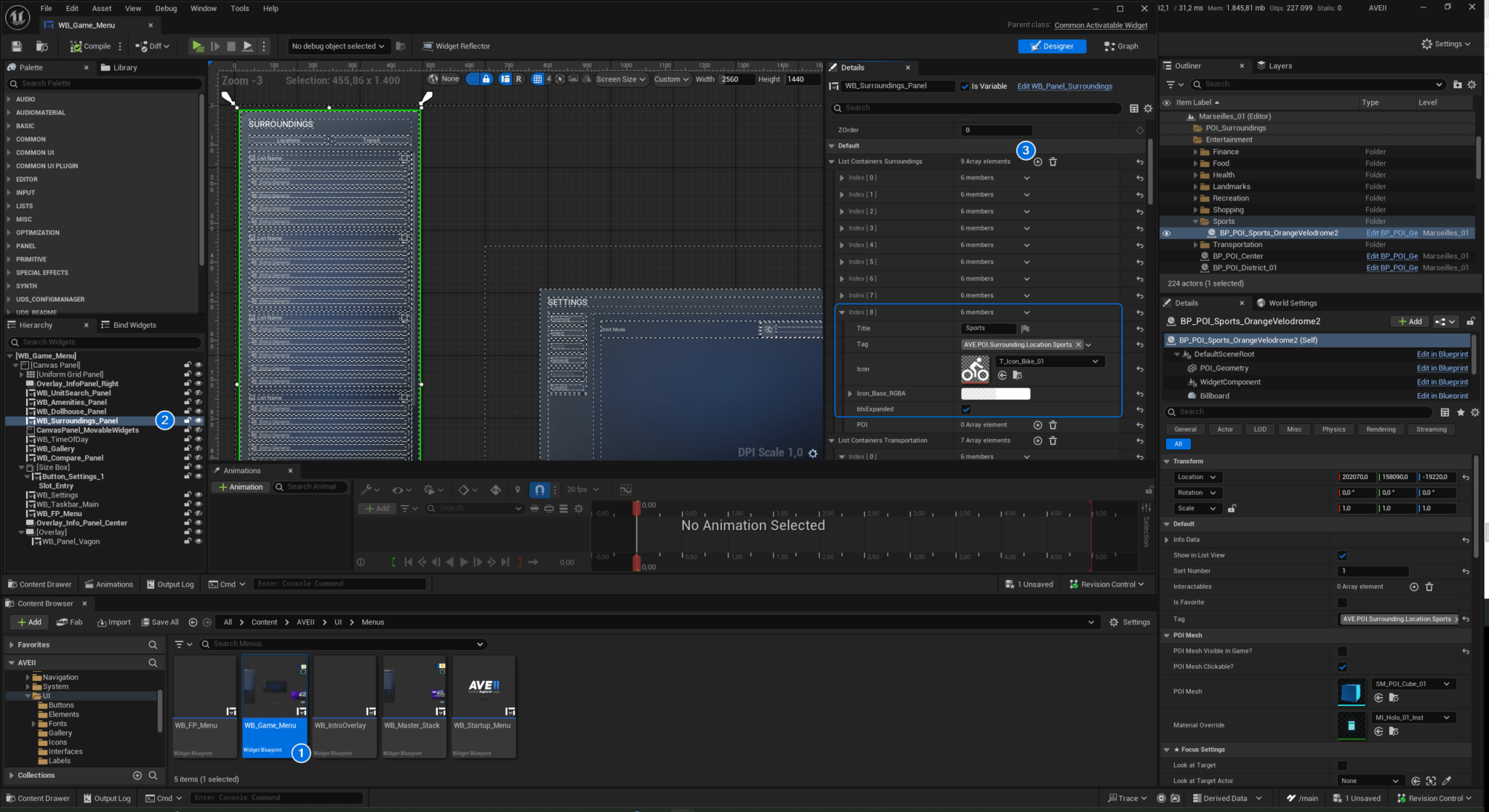Click Save All in Content Browser
This screenshot has height=812, width=1489.
point(160,622)
